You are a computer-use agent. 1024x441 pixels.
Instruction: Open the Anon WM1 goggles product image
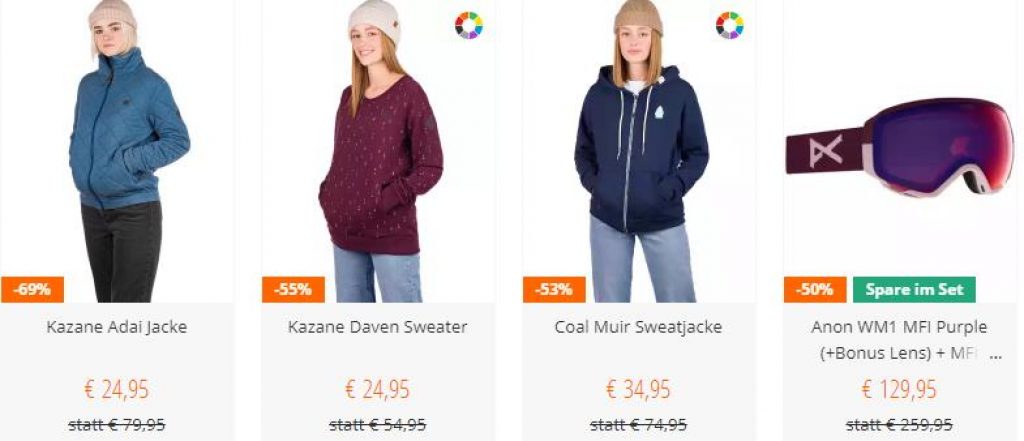point(900,151)
